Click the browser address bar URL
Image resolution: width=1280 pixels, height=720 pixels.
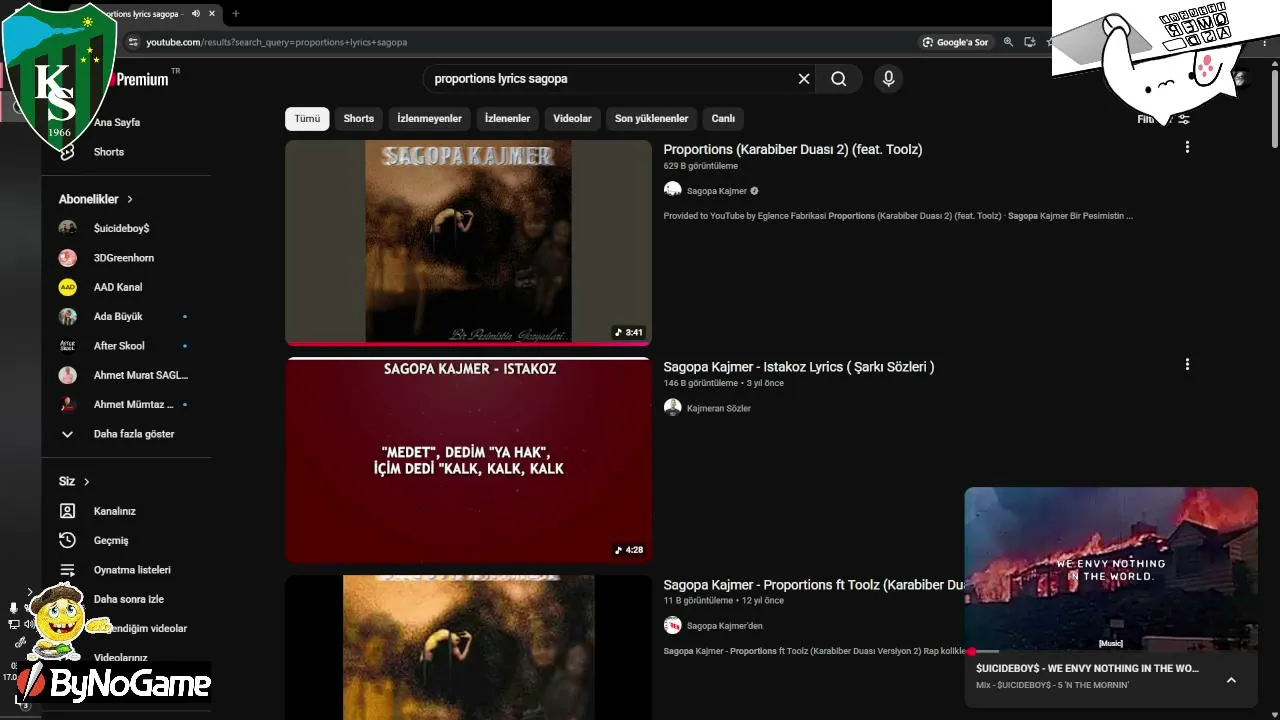tap(277, 42)
